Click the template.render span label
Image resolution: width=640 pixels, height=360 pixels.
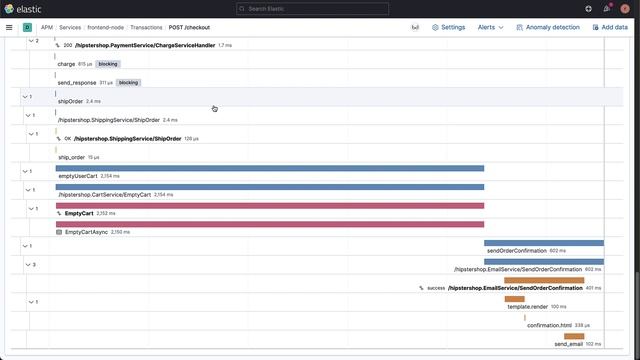coord(527,307)
